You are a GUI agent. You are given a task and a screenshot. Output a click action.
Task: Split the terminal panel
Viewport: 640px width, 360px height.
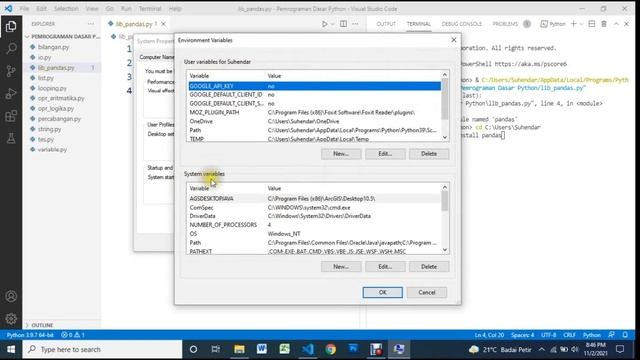tap(592, 24)
